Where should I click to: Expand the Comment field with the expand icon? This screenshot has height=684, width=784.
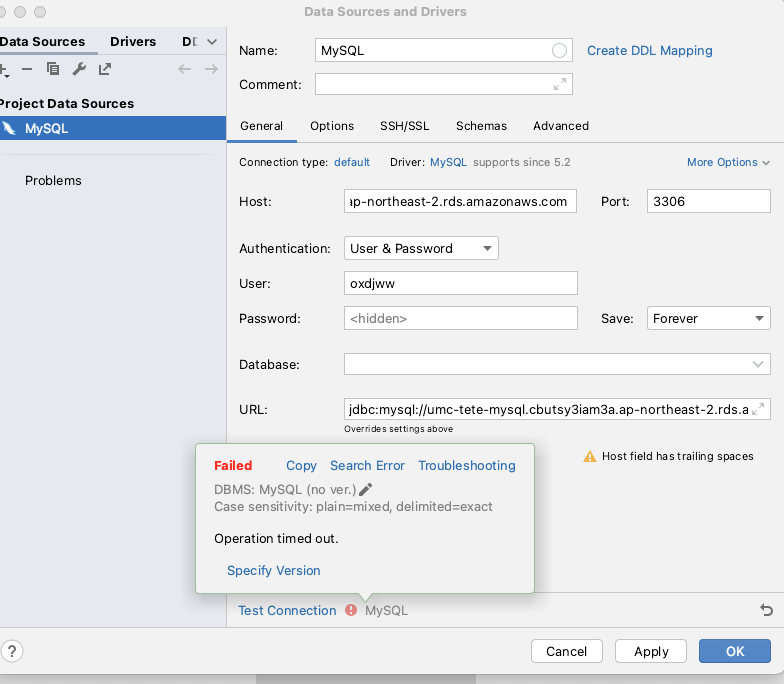560,84
